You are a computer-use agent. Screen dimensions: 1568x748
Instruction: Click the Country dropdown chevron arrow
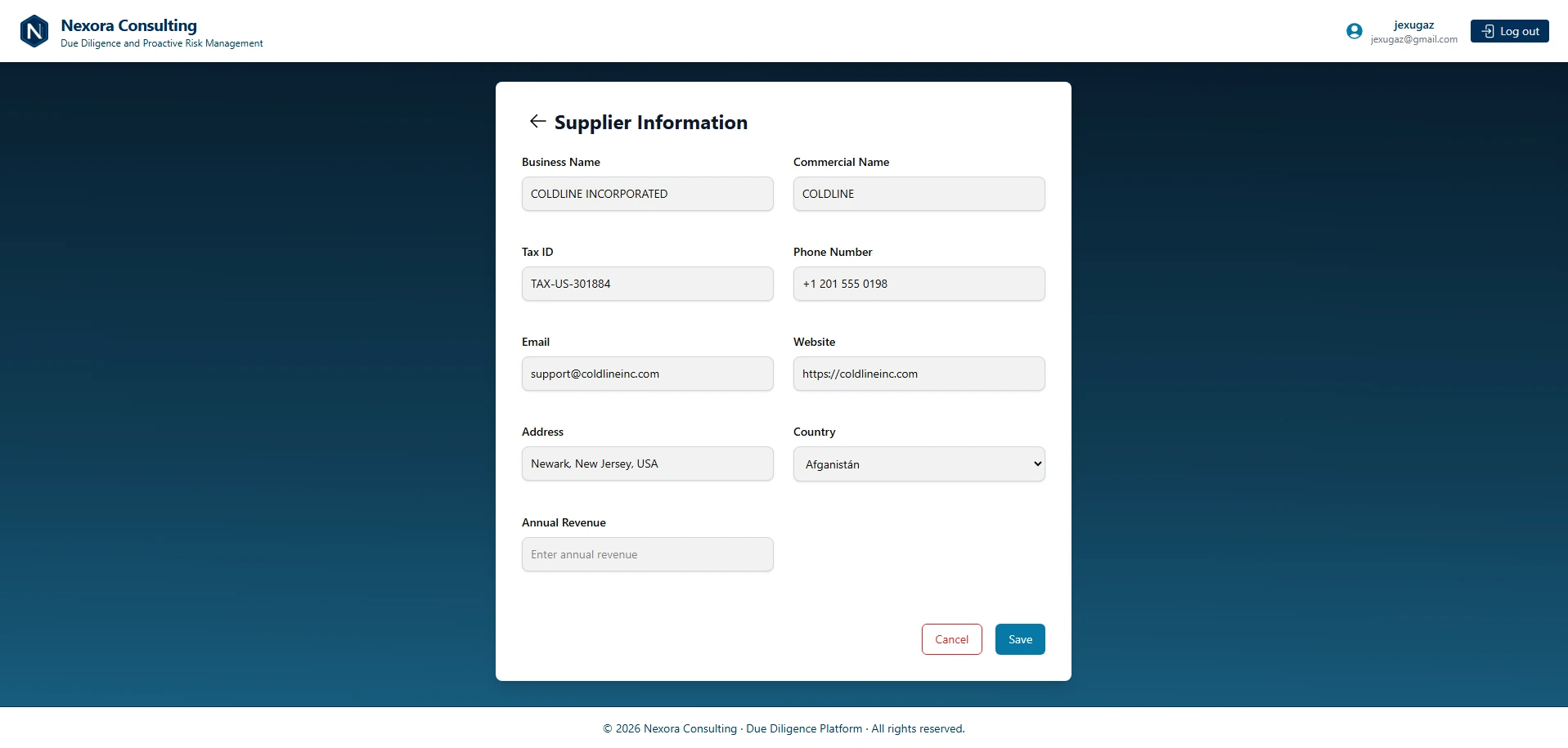tap(1037, 464)
